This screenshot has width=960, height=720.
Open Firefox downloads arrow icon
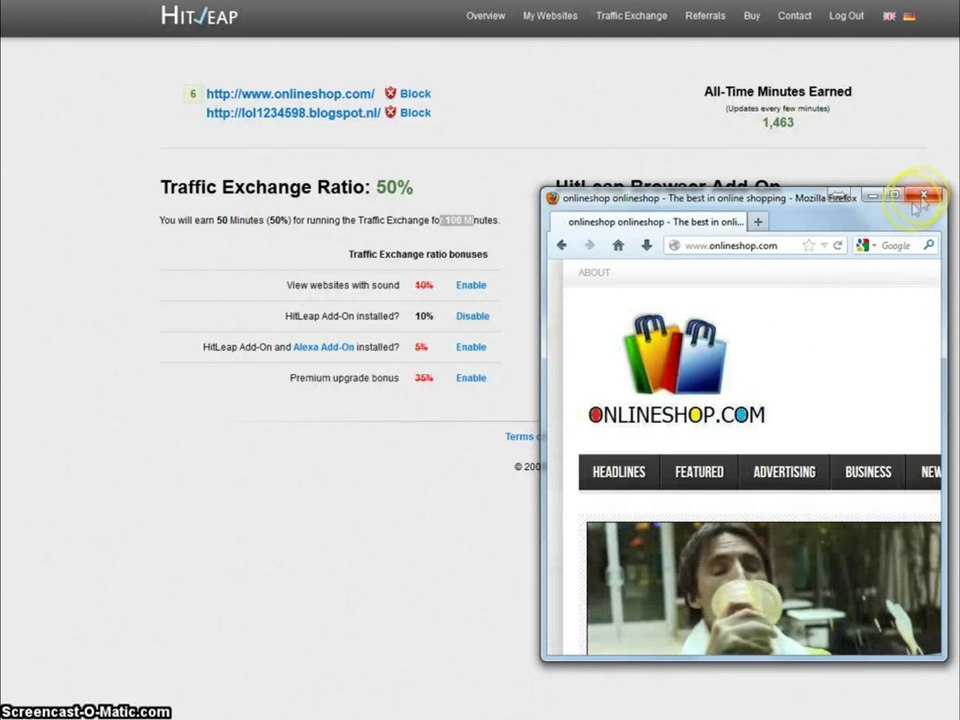647,245
